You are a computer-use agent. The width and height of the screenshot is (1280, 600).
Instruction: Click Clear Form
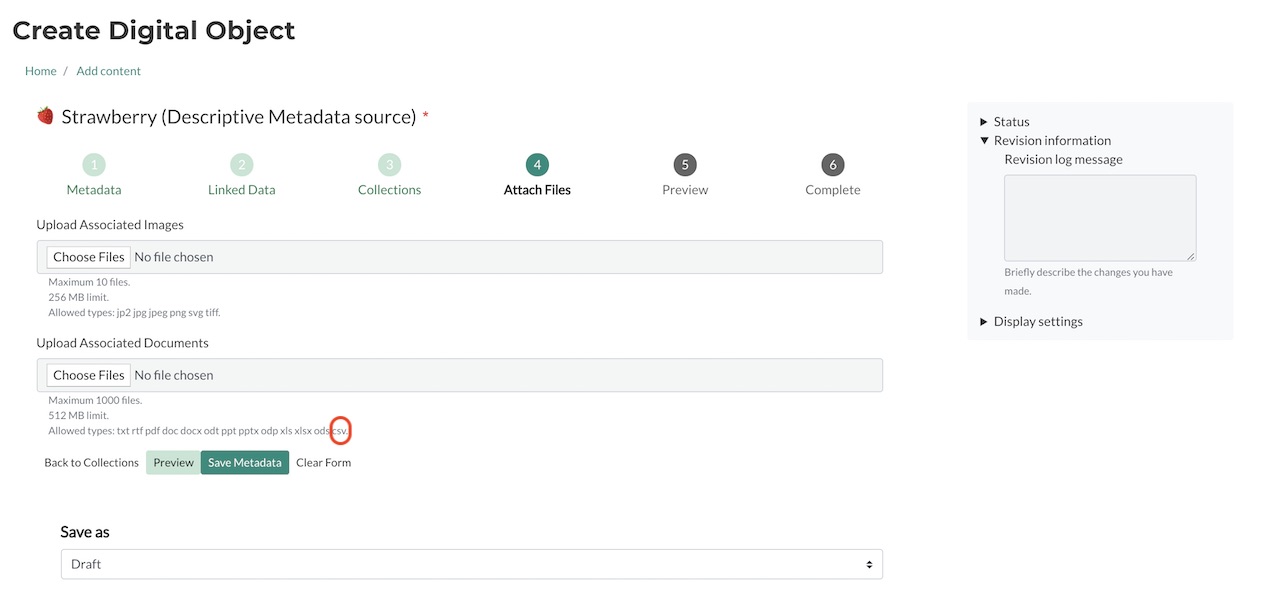(323, 463)
